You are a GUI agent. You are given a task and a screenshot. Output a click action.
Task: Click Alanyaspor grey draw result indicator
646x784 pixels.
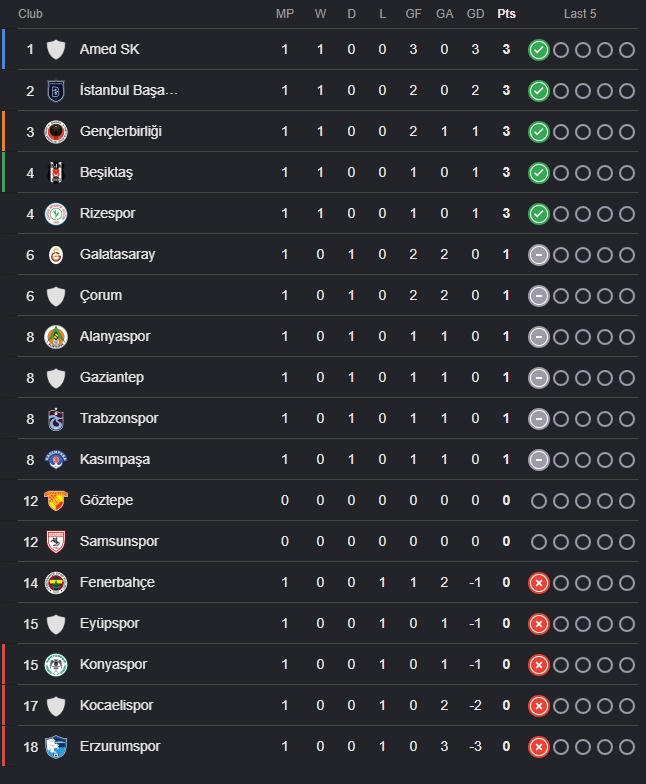(x=538, y=337)
